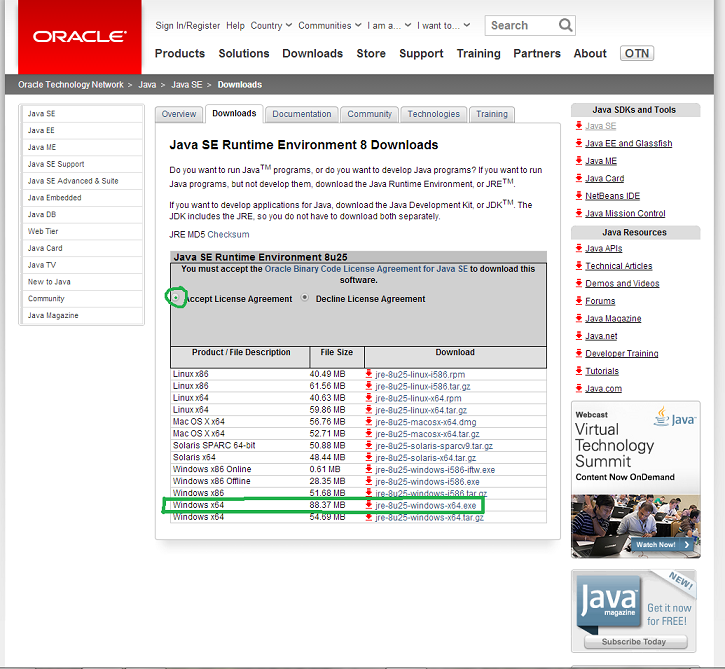Switch to the Technologies tab
Image resolution: width=725 pixels, height=669 pixels.
[434, 114]
